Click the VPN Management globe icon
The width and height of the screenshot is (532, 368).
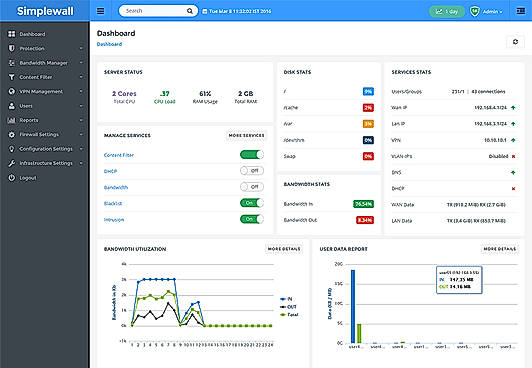[x=12, y=91]
